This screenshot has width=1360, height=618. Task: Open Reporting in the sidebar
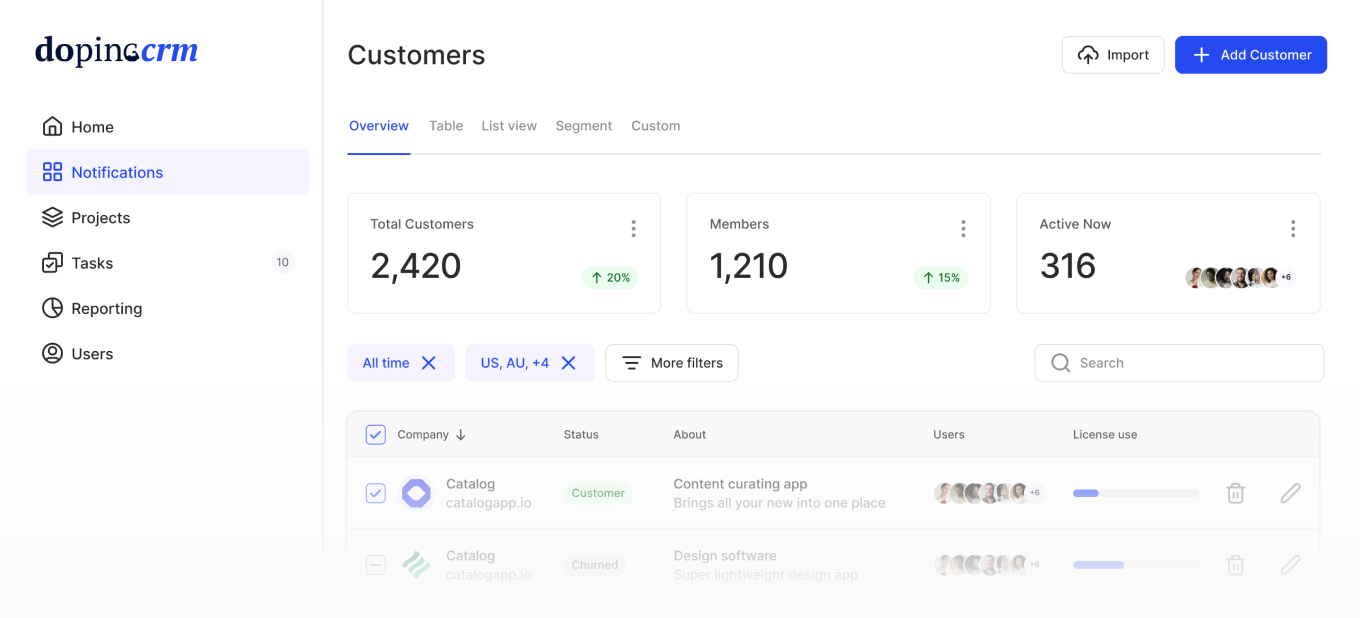[167, 308]
